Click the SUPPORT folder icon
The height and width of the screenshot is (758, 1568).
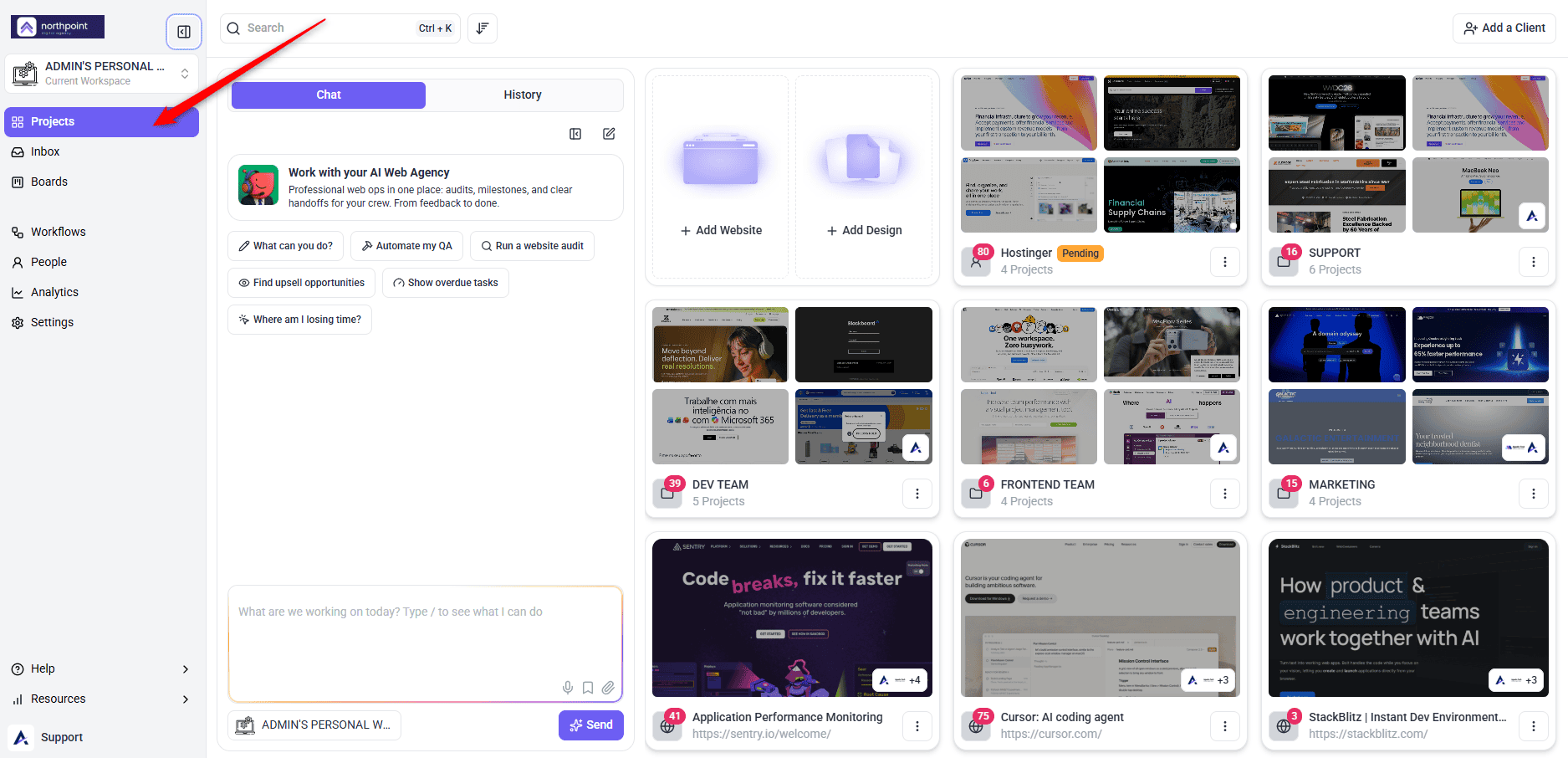coord(1284,262)
